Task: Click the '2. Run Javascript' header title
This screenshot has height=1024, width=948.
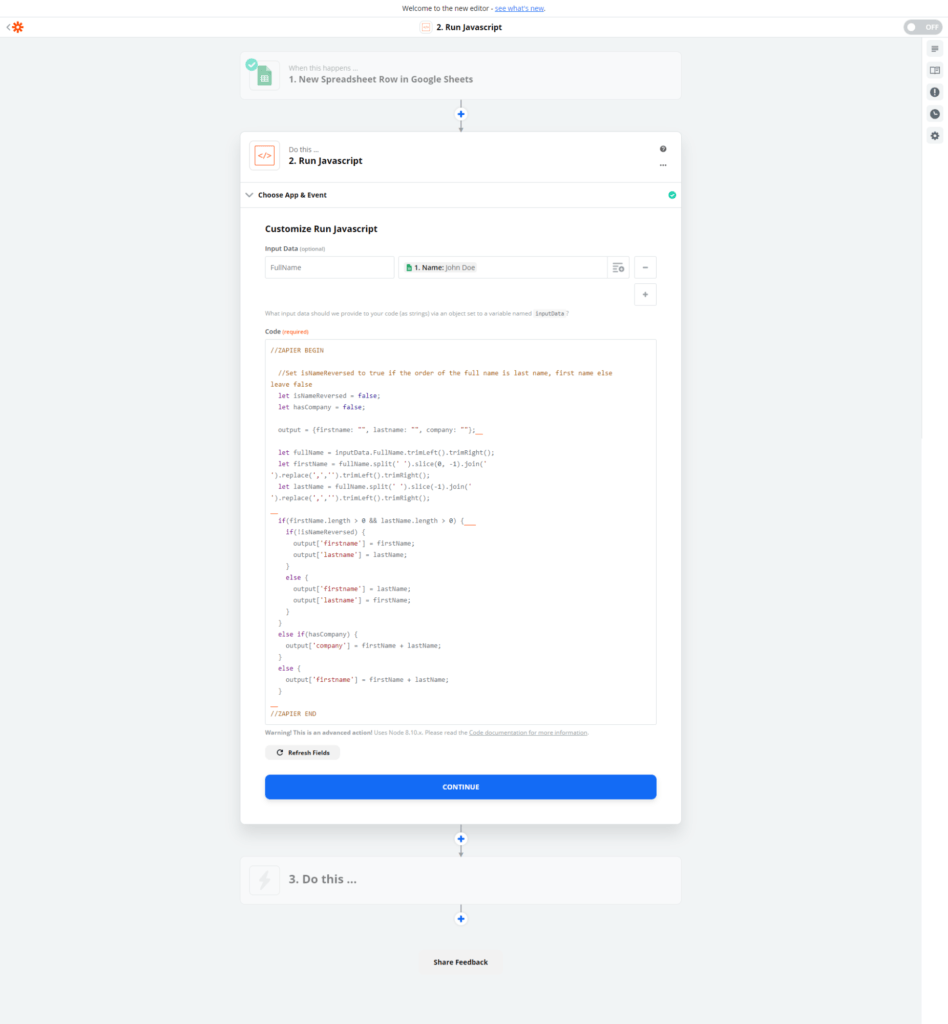Action: point(469,27)
